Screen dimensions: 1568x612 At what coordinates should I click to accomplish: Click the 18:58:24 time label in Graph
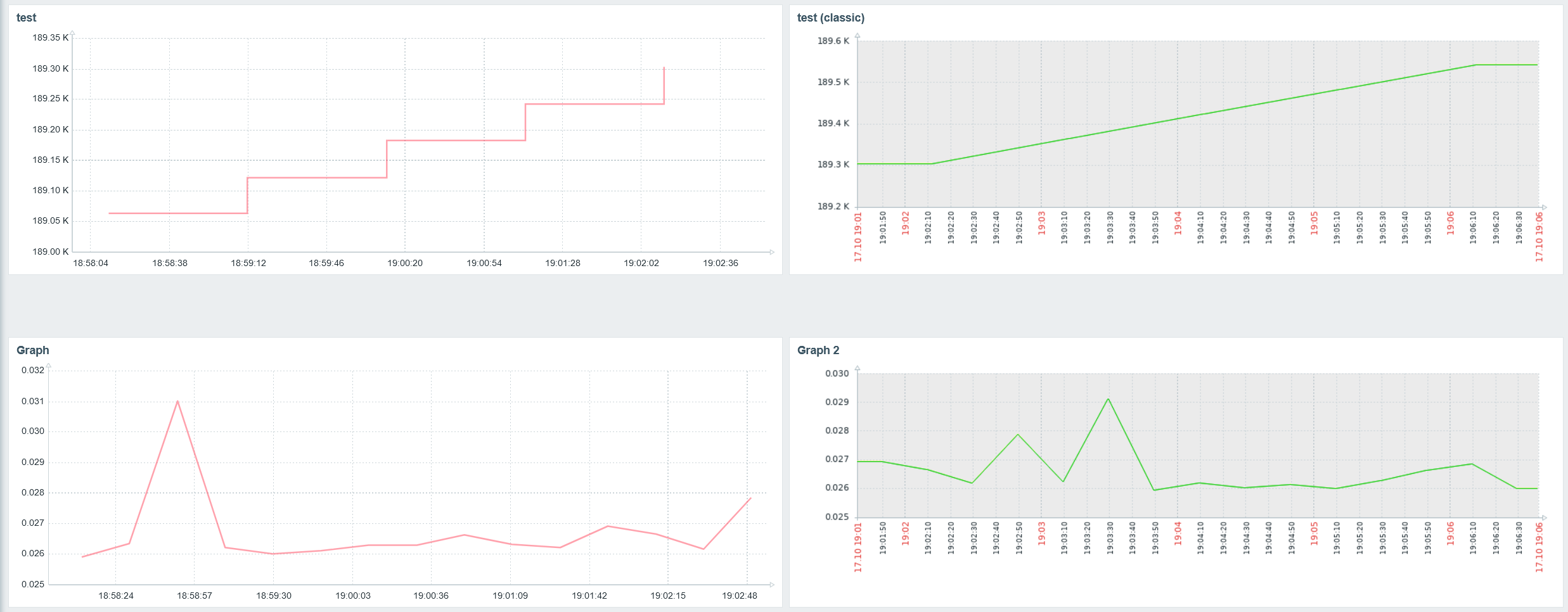[116, 596]
